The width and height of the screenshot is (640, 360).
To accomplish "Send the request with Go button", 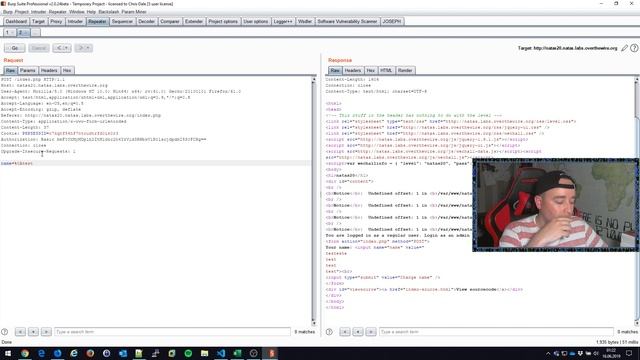I will 15,48.
